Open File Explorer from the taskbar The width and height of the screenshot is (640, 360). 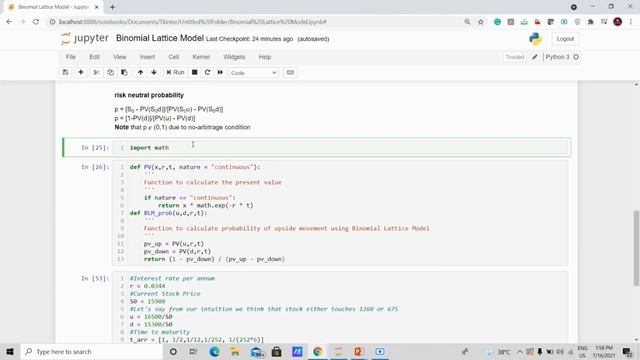click(235, 351)
